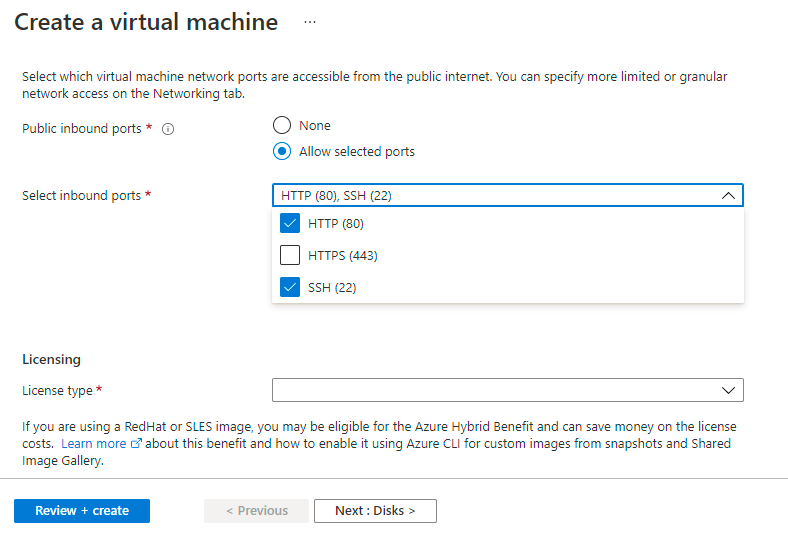Select None for public inbound ports
Viewport: 788px width, 544px height.
click(282, 125)
